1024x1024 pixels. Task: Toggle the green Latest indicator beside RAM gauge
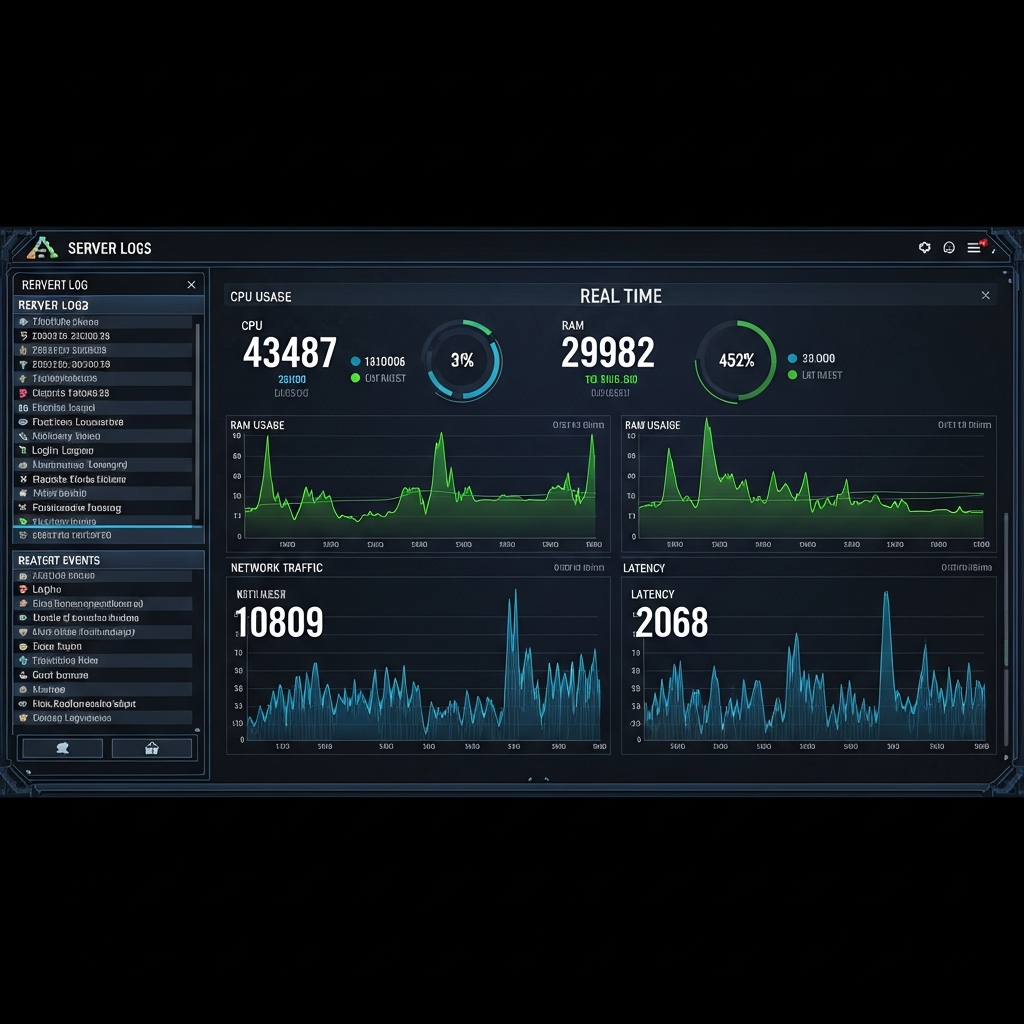tap(790, 374)
